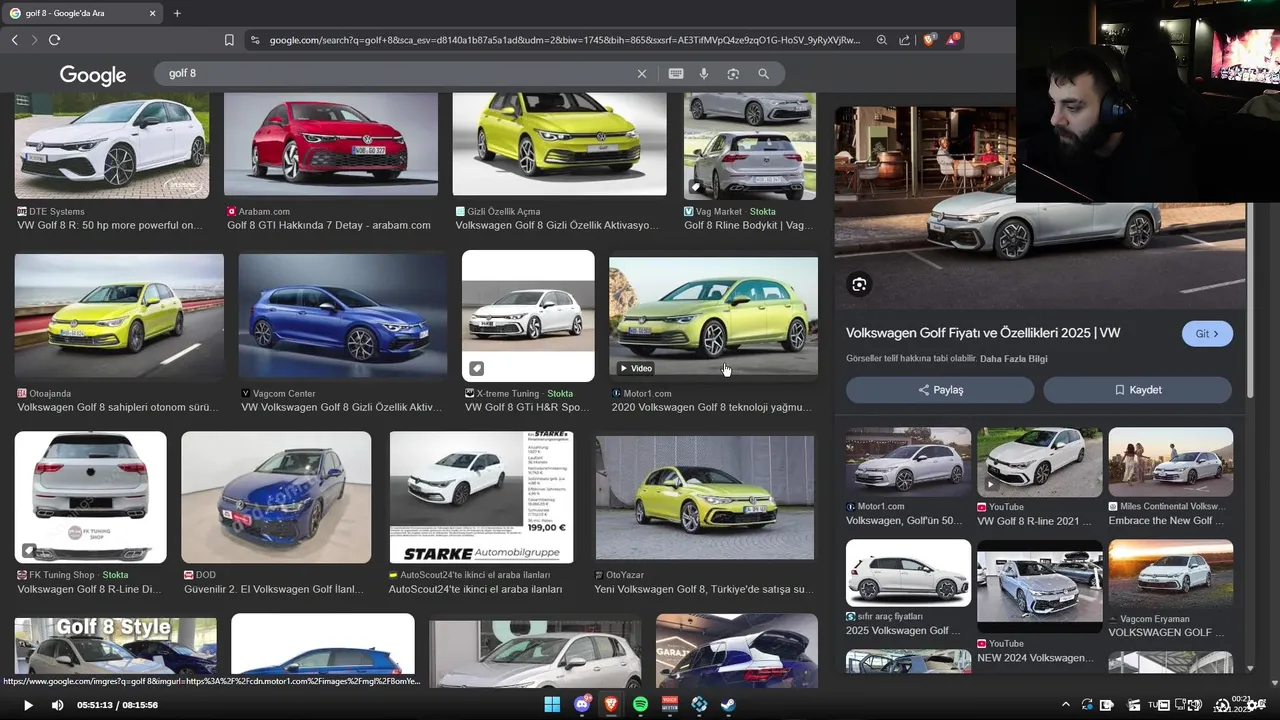Open the Volkswagen Golf Fiyatı ve Özellikleri title
The height and width of the screenshot is (720, 1280).
click(983, 333)
